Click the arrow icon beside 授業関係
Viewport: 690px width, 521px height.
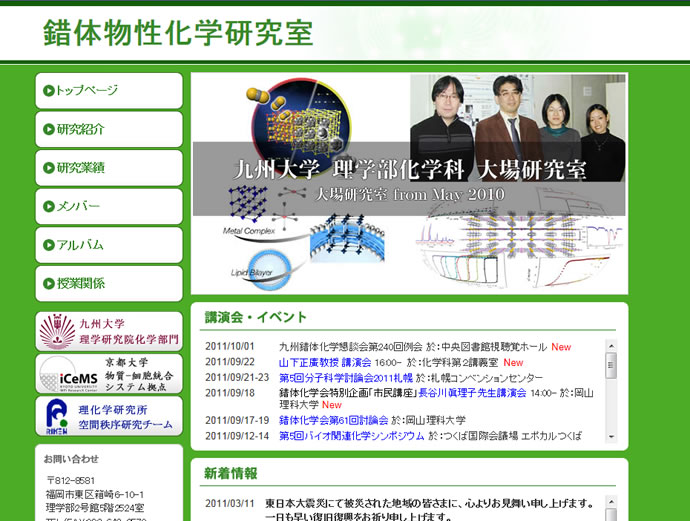pyautogui.click(x=48, y=284)
